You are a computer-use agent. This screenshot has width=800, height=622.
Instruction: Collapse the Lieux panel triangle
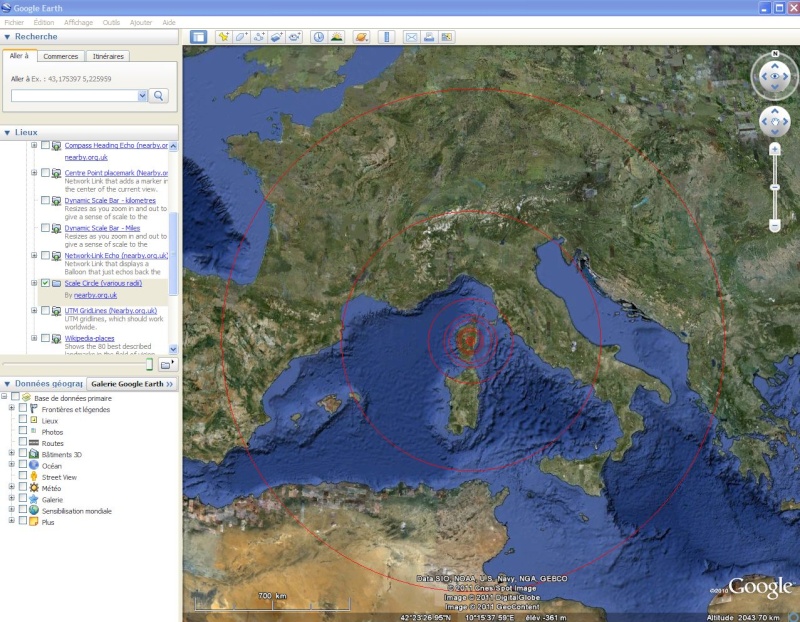pyautogui.click(x=7, y=133)
